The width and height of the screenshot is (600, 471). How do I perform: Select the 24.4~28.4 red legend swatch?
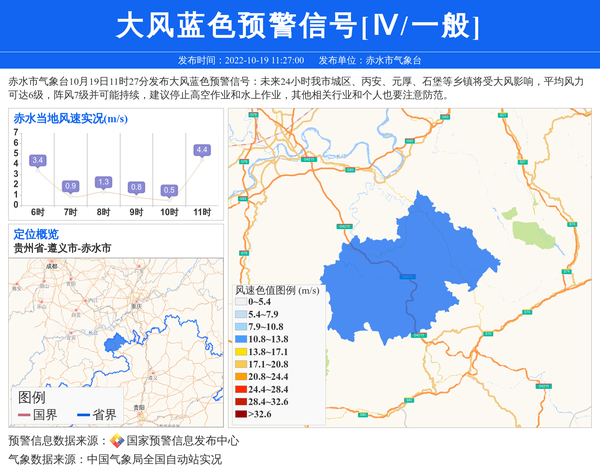tap(241, 390)
